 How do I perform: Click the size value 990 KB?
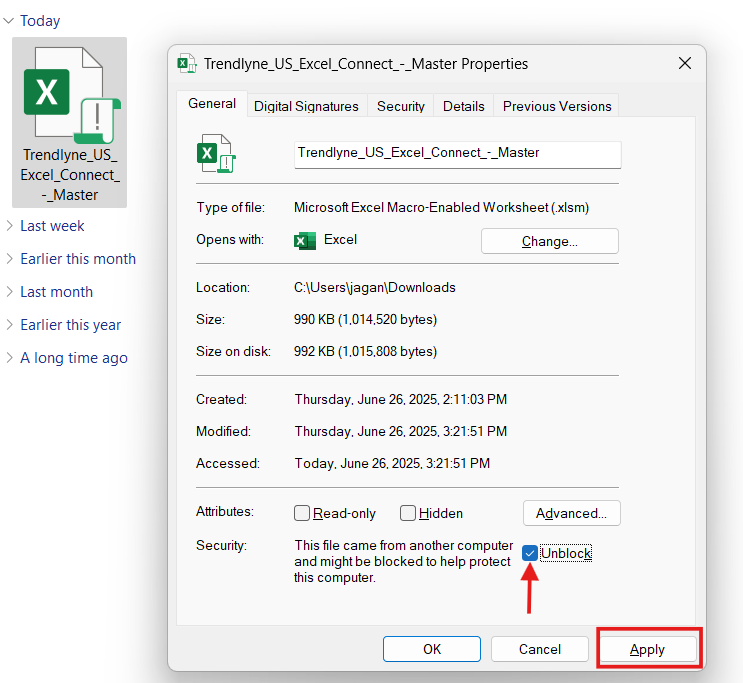365,319
